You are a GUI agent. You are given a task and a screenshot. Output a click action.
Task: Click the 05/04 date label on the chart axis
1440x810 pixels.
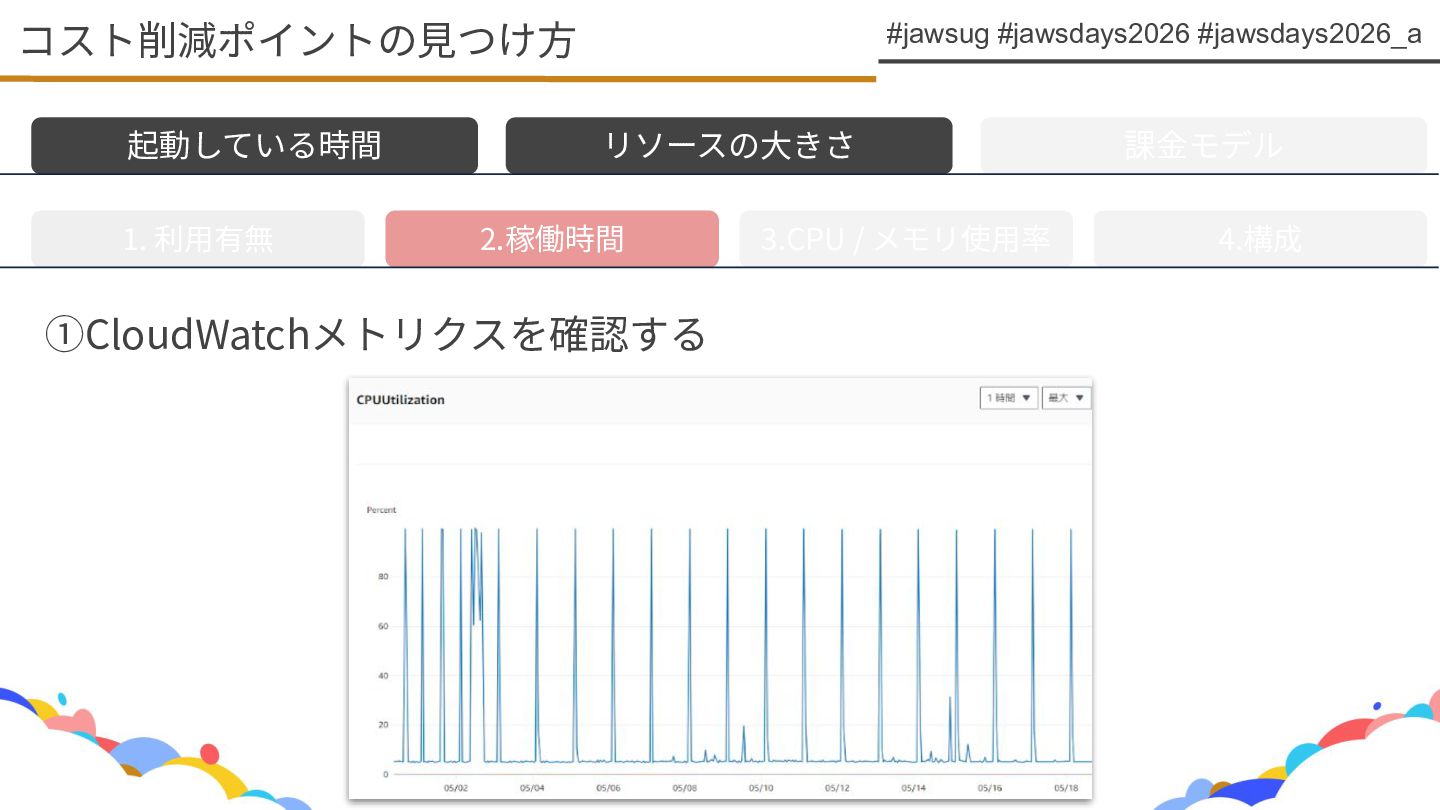[532, 788]
